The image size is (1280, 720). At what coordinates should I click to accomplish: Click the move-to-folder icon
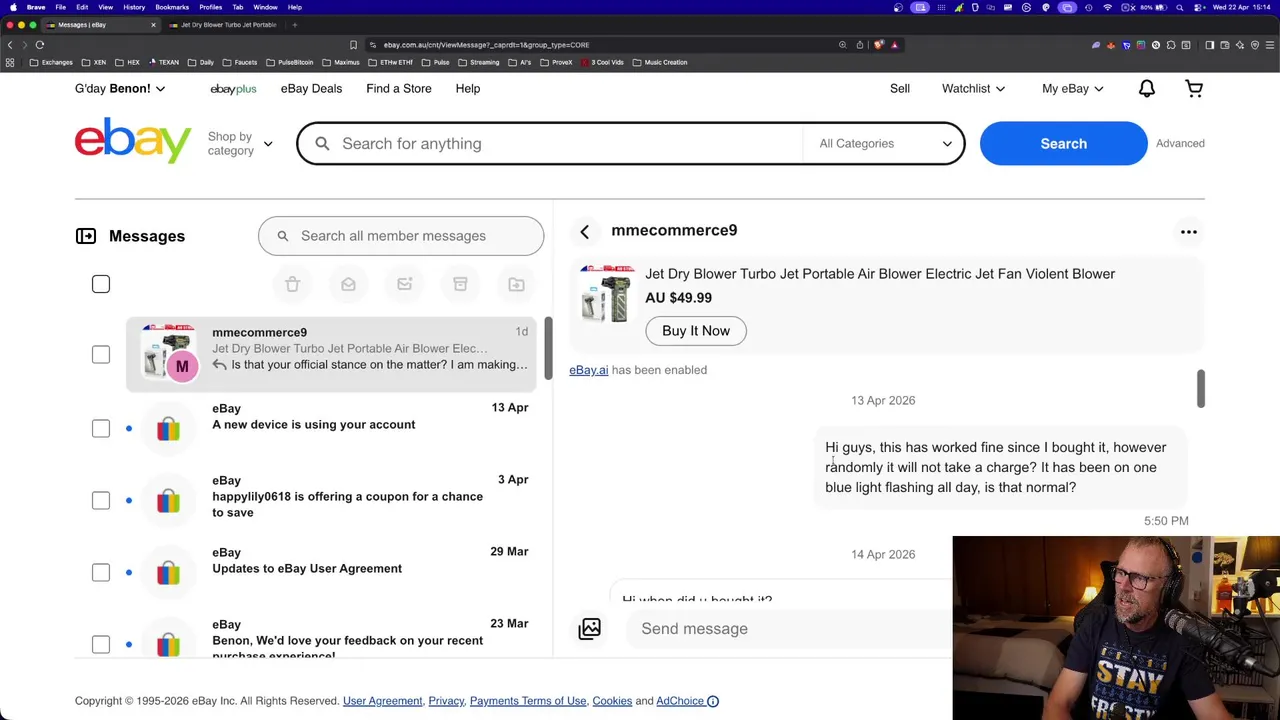tap(516, 285)
